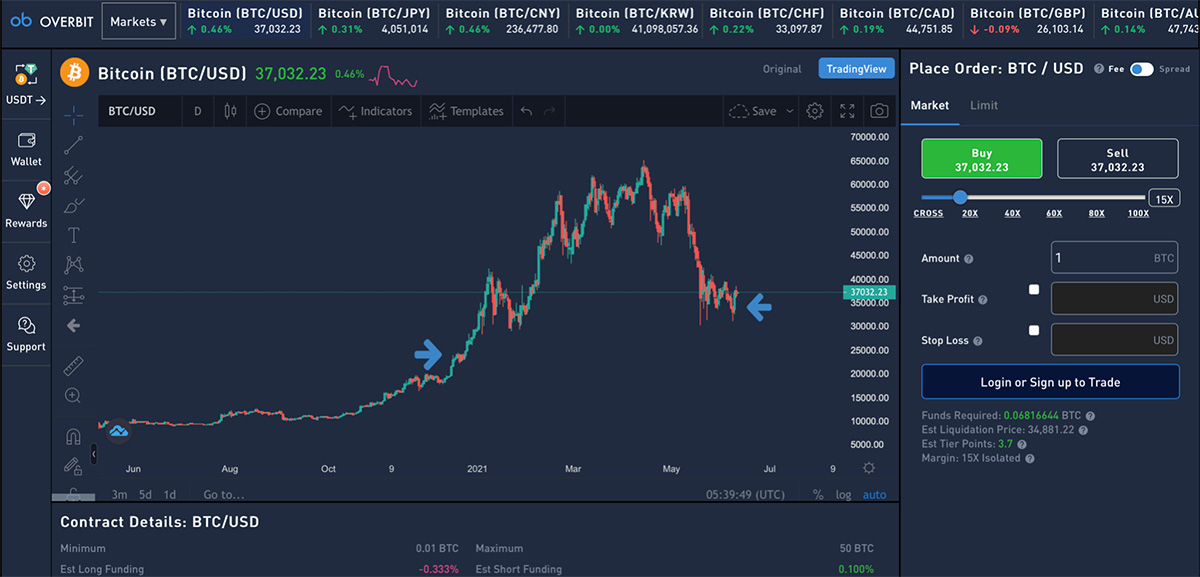The width and height of the screenshot is (1200, 577).
Task: Select Bitcoin (BTC/JPY) in ticker bar
Action: [372, 21]
